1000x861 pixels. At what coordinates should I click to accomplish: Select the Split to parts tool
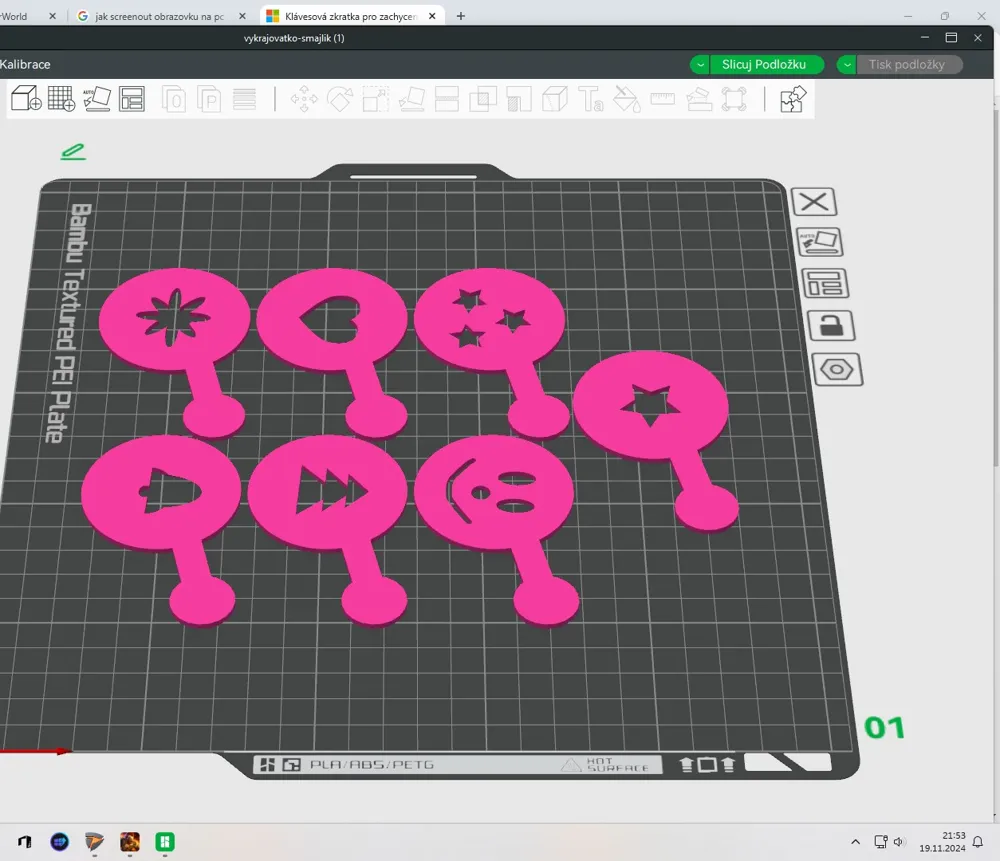[x=209, y=99]
